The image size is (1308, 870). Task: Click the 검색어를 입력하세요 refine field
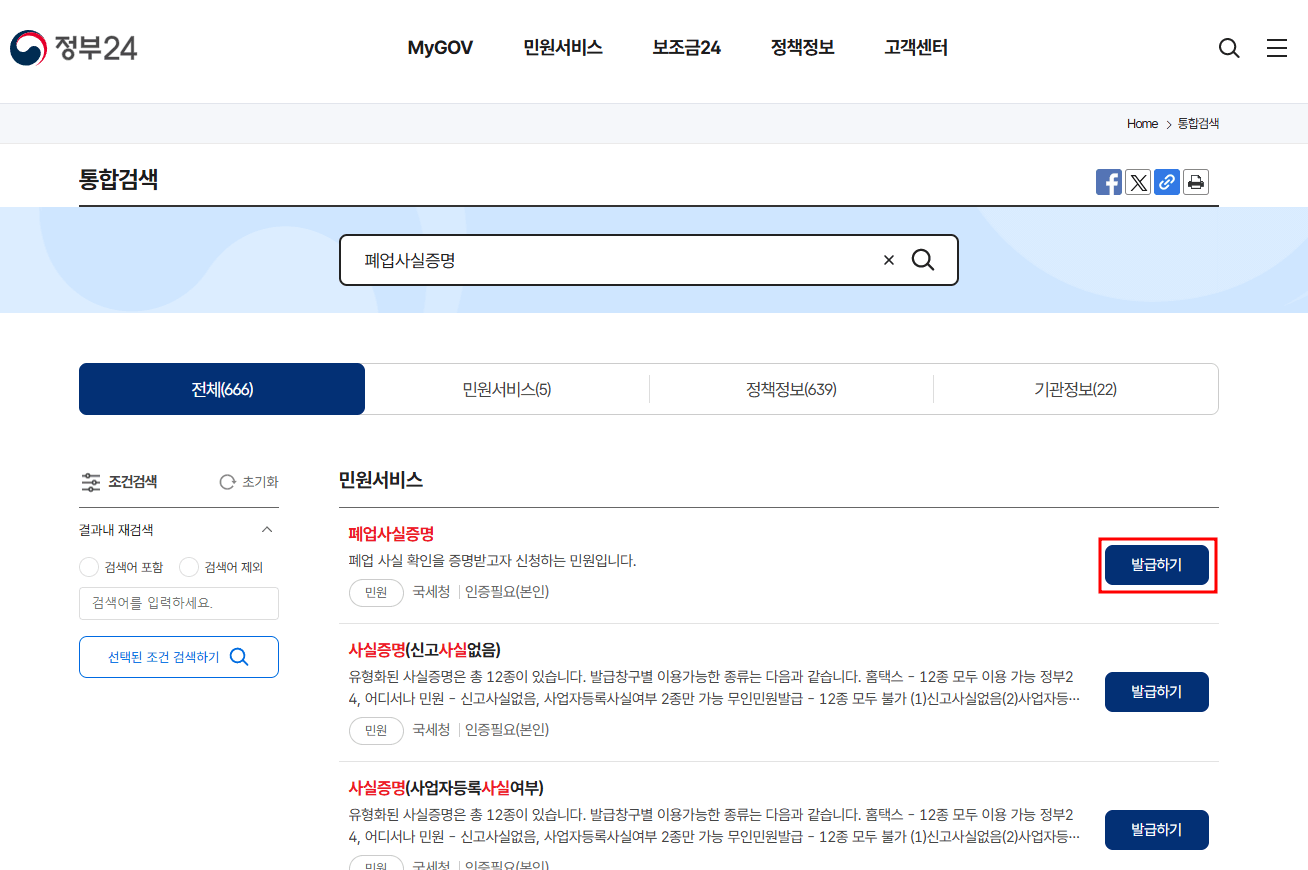179,603
